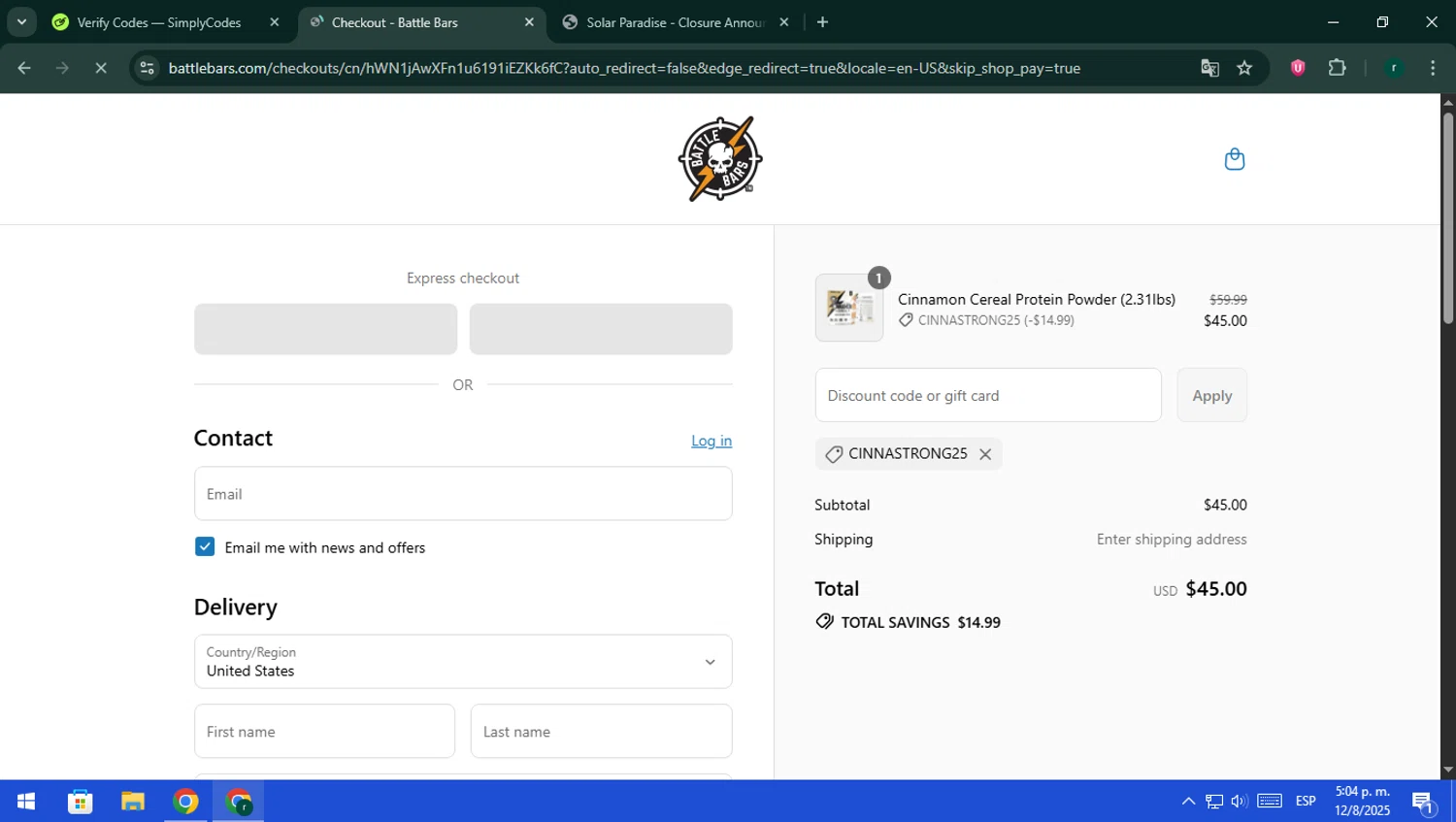Open the Extensions puzzle icon
The width and height of the screenshot is (1456, 822).
(1338, 68)
